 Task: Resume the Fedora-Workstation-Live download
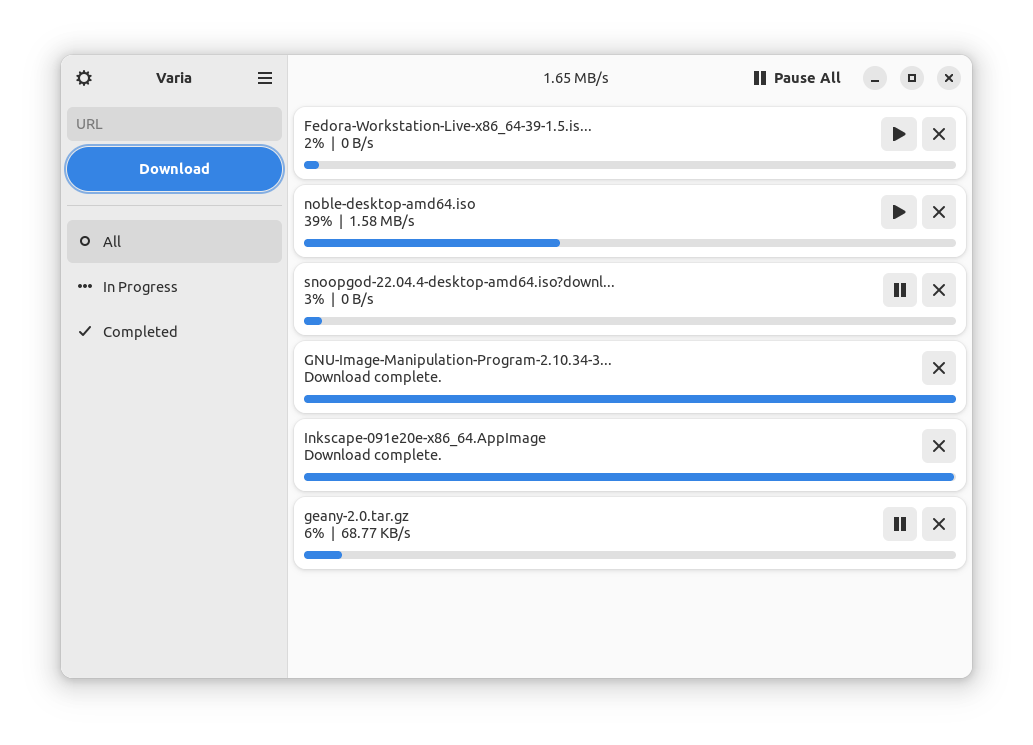click(x=898, y=133)
